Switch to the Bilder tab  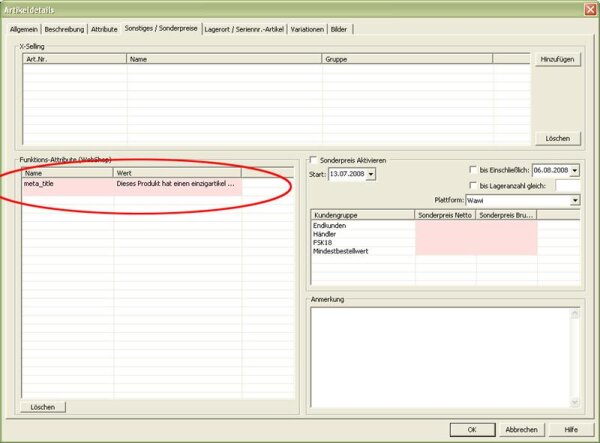tap(339, 29)
